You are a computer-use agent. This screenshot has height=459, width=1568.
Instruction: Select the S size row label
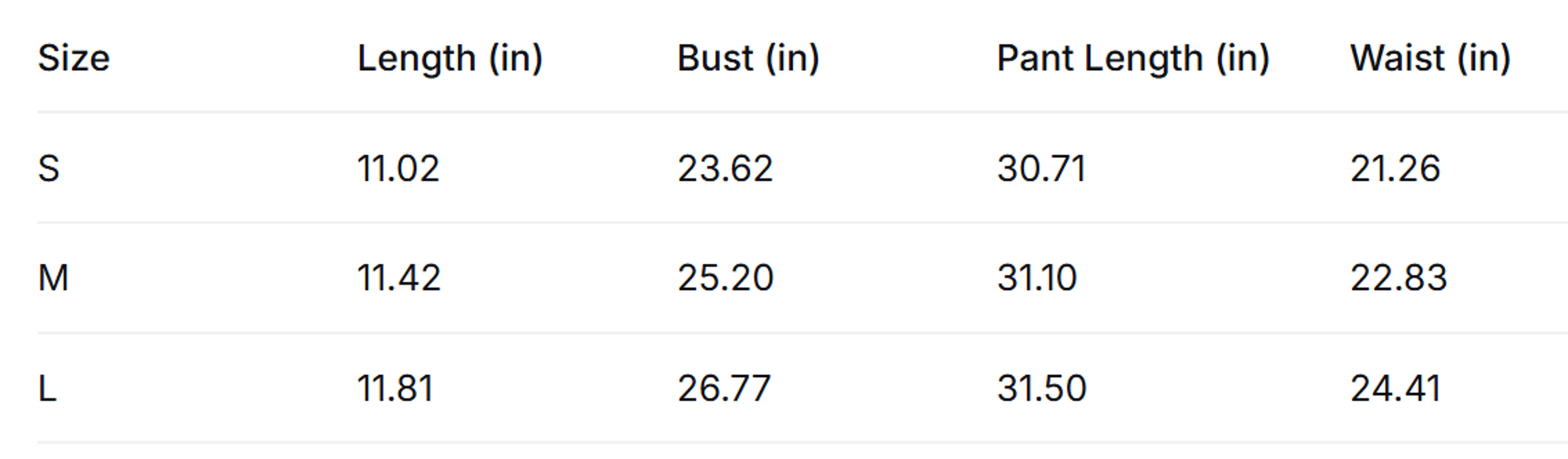click(x=49, y=169)
